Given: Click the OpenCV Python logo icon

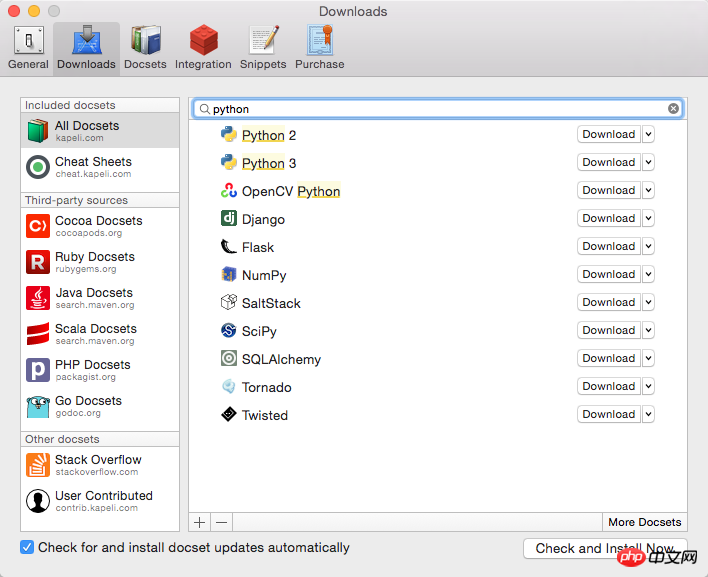Looking at the screenshot, I should point(228,190).
